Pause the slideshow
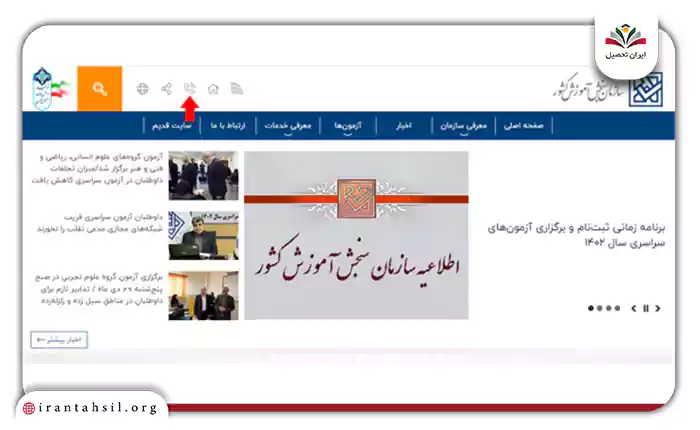The width and height of the screenshot is (700, 430). tap(646, 308)
